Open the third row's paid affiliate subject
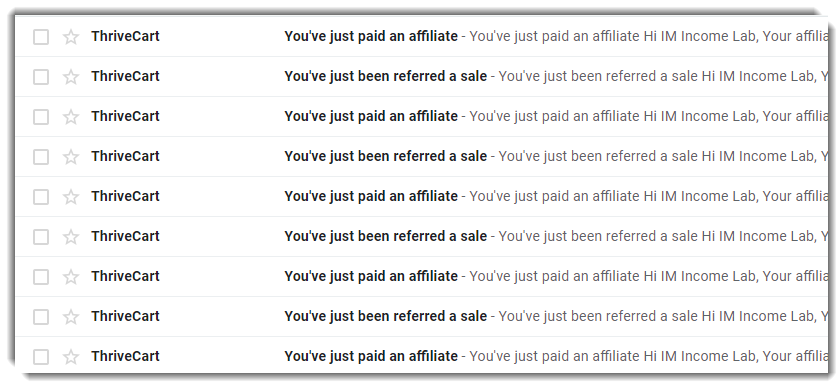This screenshot has height=386, width=840. tap(371, 116)
